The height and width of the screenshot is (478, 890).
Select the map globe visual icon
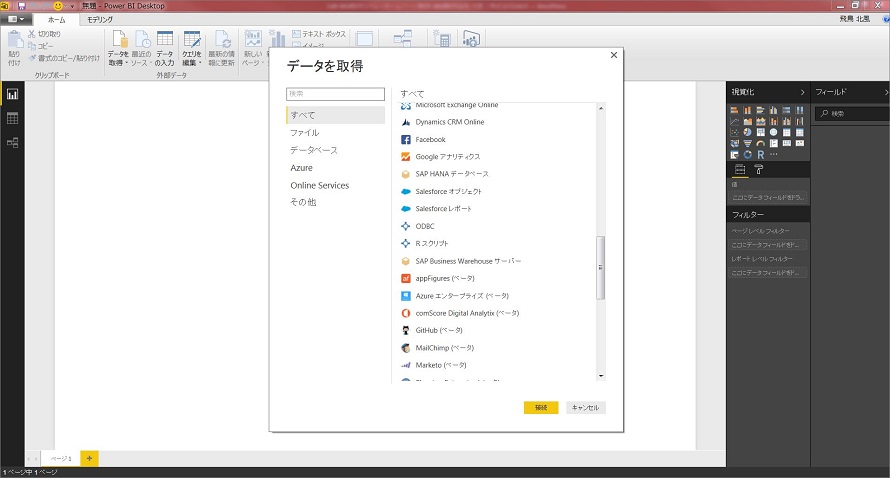coord(774,132)
